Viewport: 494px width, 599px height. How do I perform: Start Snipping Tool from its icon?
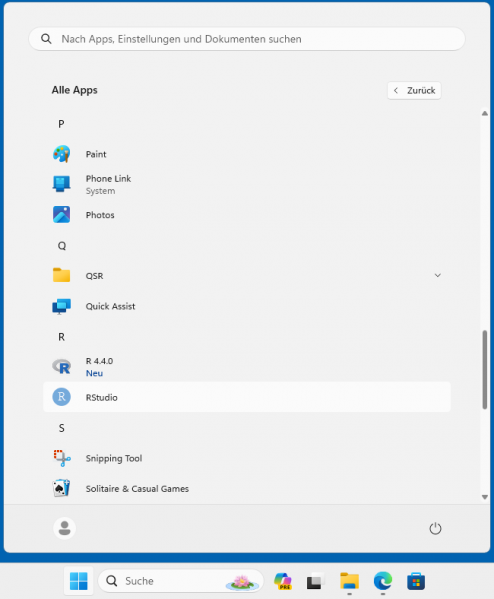(x=62, y=458)
